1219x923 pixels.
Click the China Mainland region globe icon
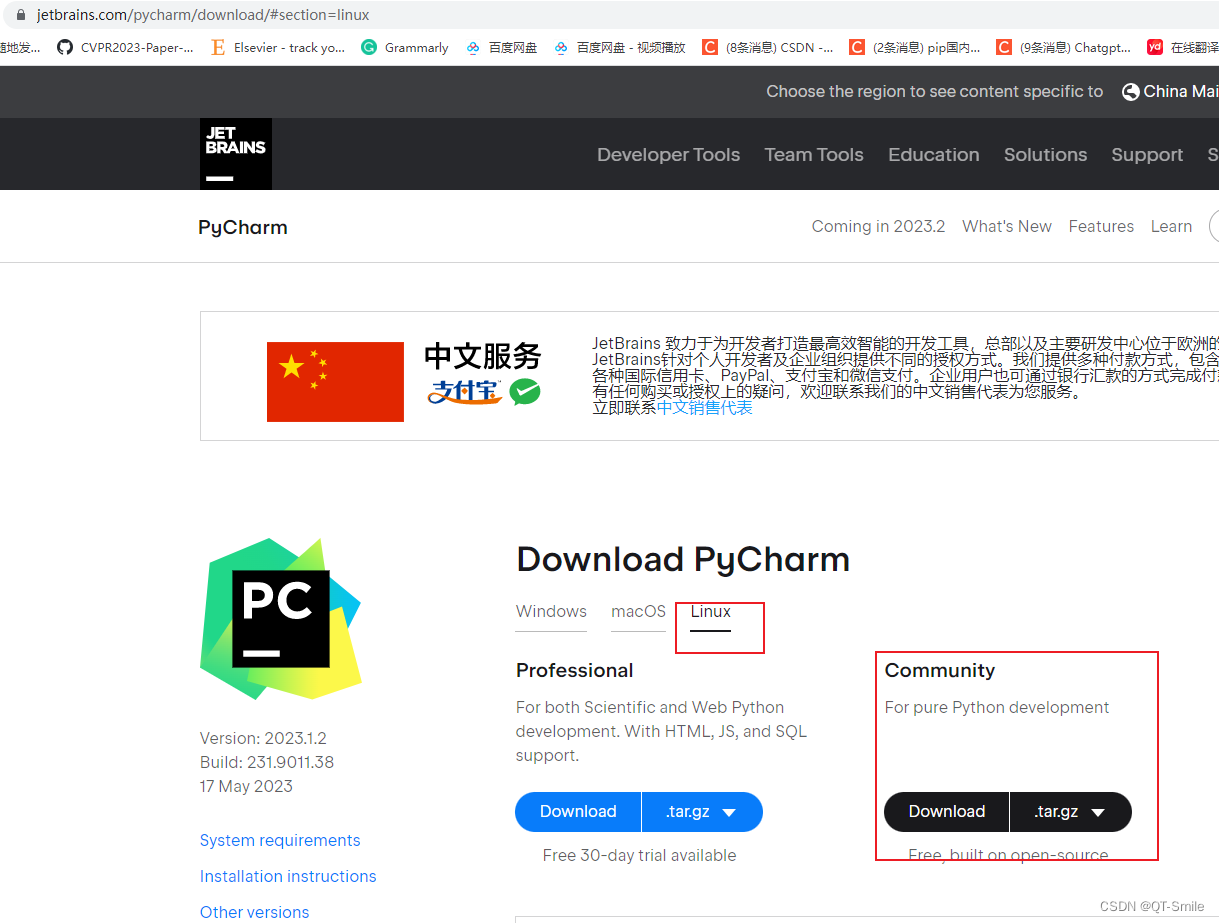tap(1131, 92)
